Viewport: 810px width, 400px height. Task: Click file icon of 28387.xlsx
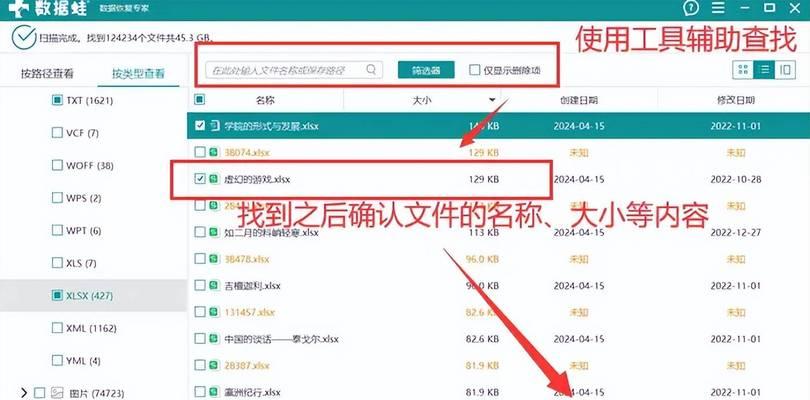214,365
